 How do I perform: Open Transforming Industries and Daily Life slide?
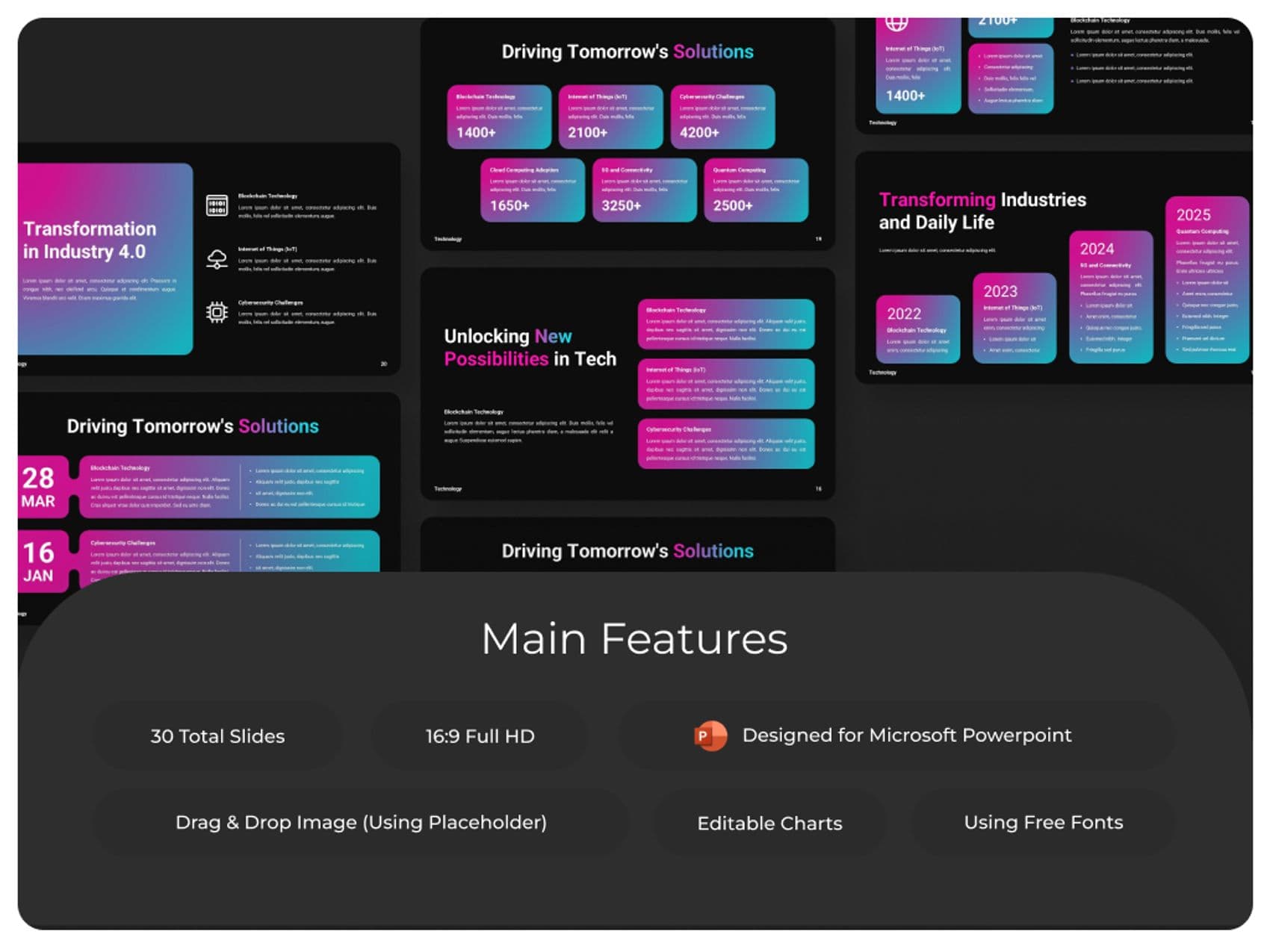tap(1053, 267)
